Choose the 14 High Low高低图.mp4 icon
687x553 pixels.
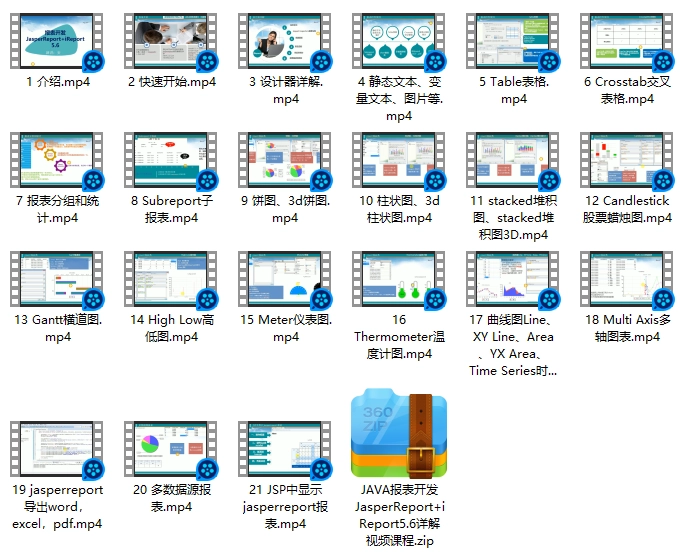171,279
